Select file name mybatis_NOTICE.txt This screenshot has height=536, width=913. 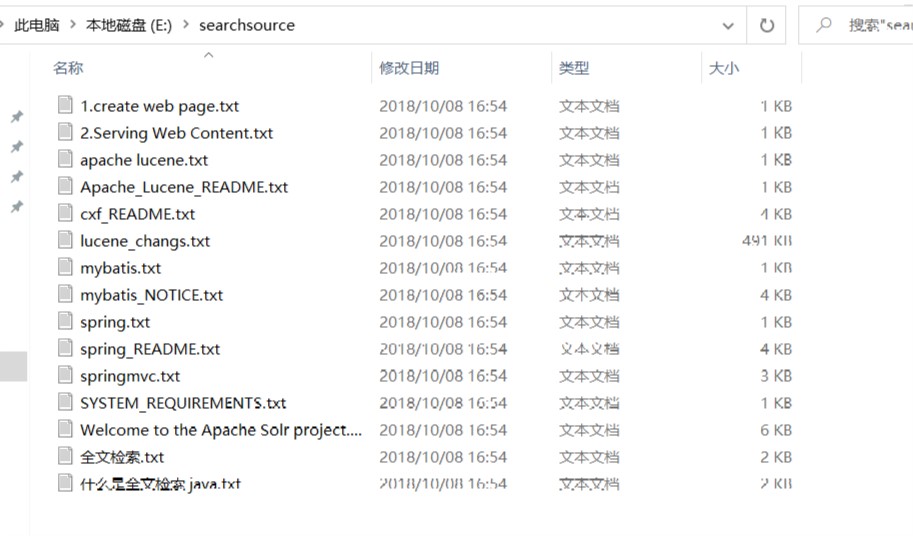coord(151,295)
